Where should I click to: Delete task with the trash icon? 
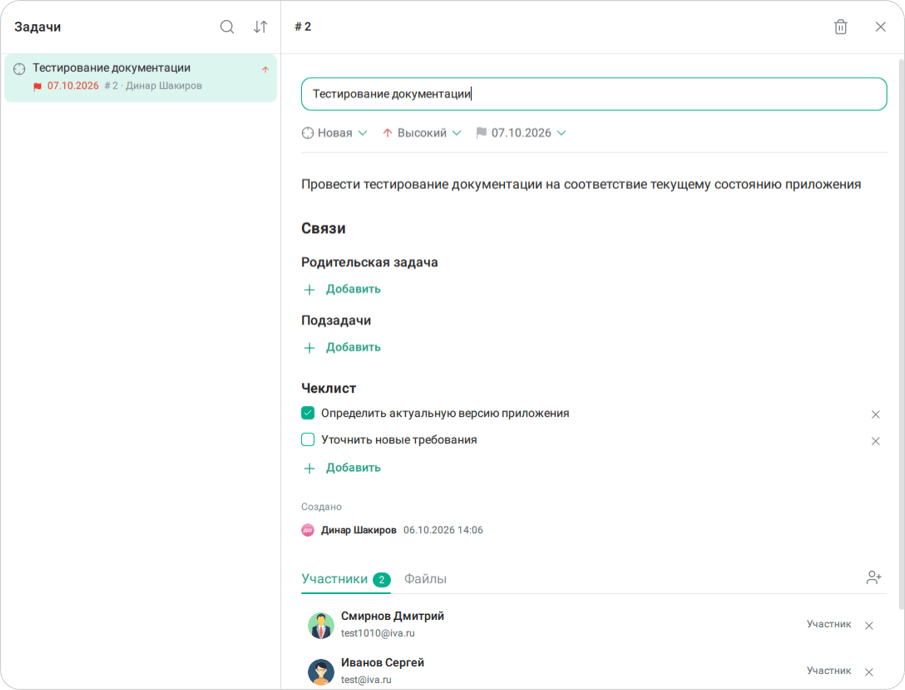point(840,27)
